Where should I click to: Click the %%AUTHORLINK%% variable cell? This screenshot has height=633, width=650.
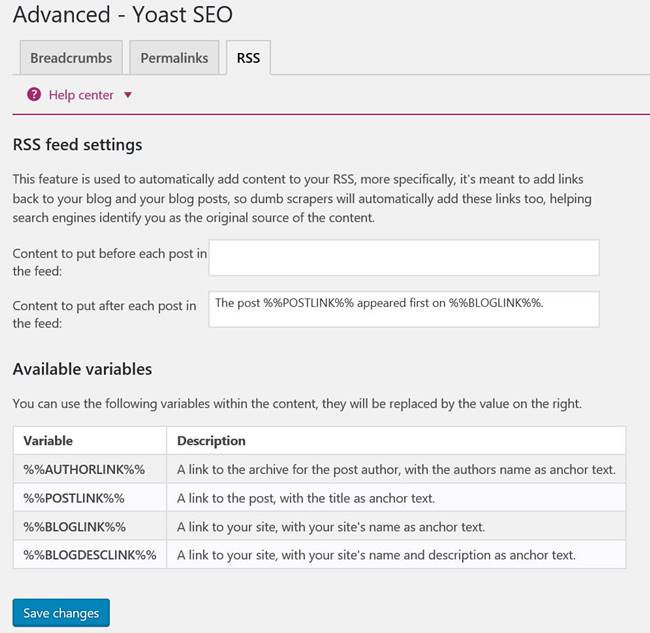tap(90, 469)
